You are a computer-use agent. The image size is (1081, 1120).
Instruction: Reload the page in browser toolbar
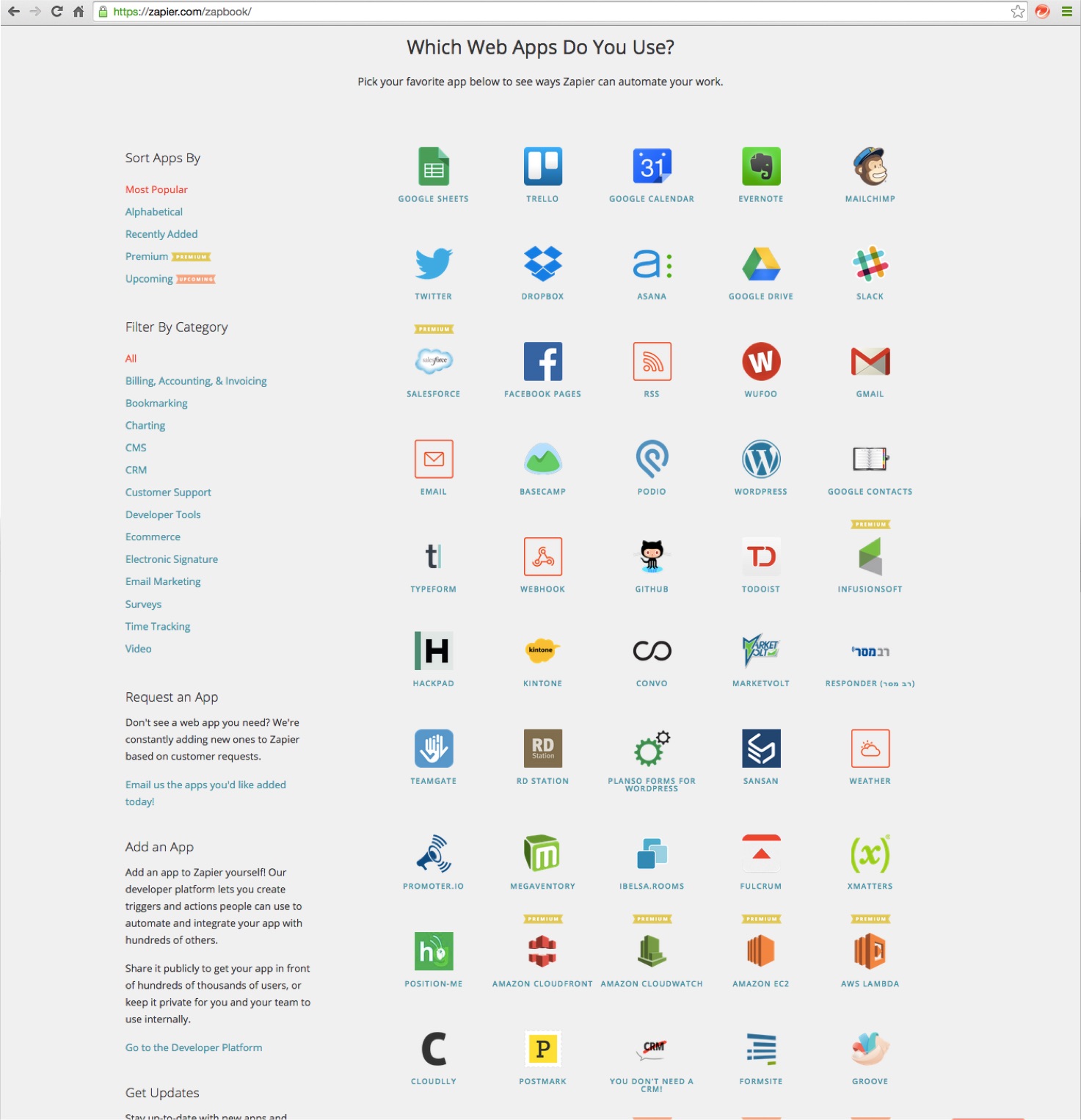57,12
